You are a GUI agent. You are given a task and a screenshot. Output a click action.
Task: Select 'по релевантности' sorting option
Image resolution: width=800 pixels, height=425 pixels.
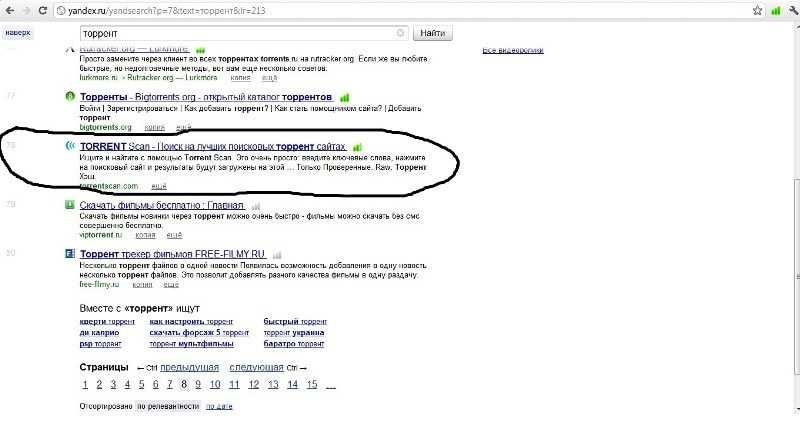(x=168, y=407)
